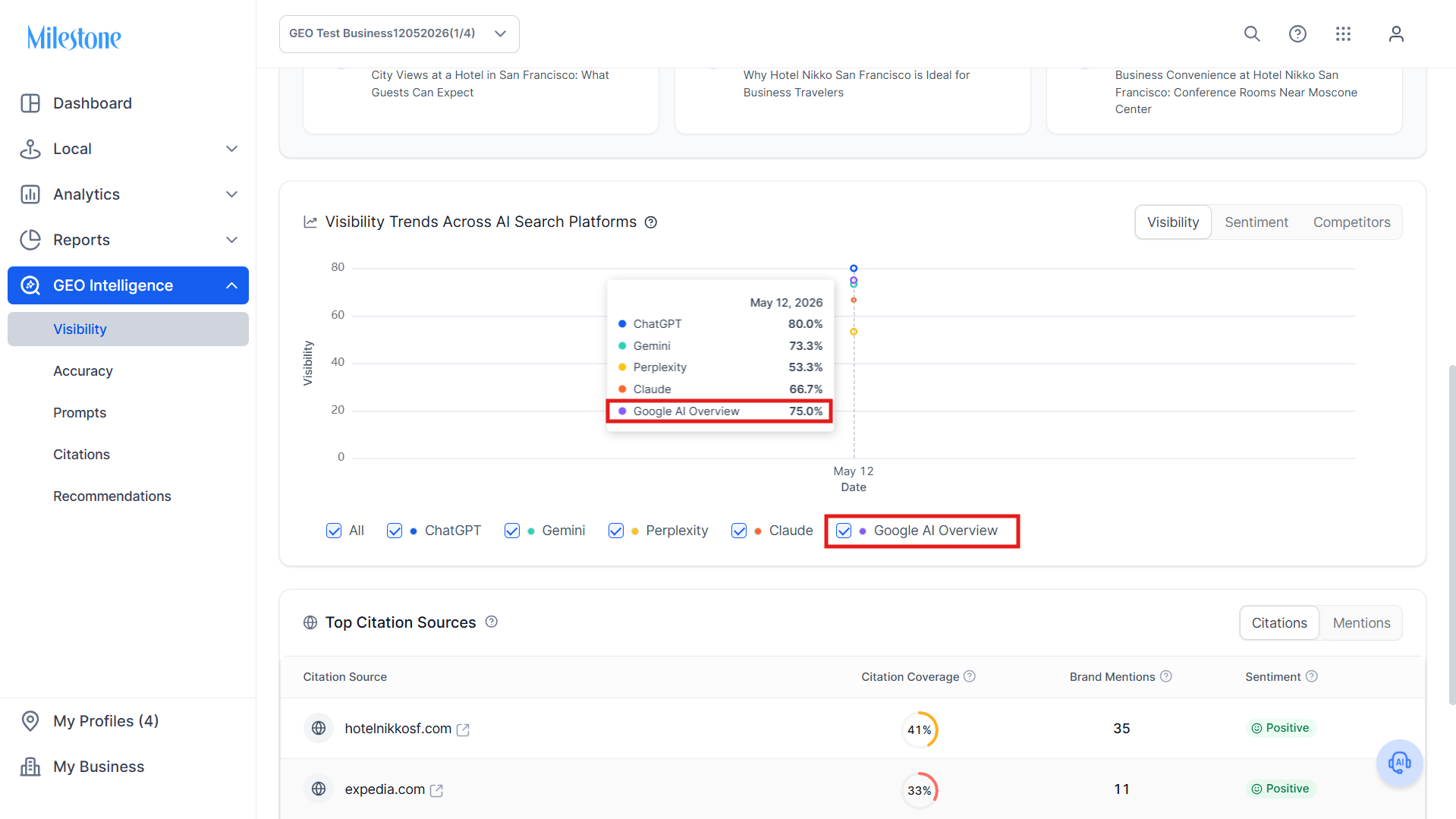Screen dimensions: 1456x819
Task: Click globe icon in hotelnikkosf.com row
Action: [x=319, y=729]
